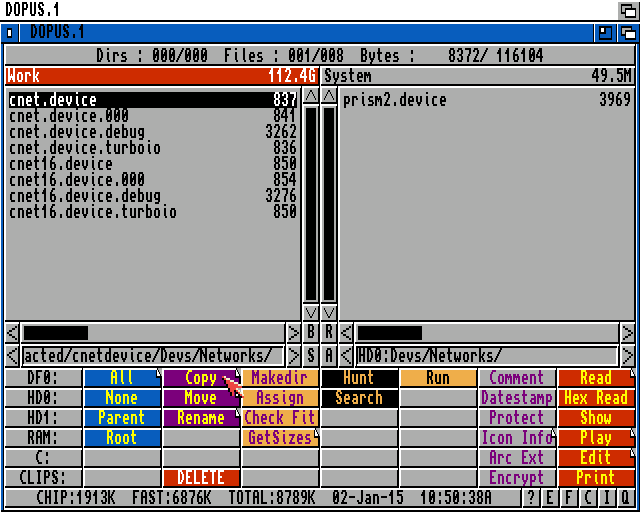
Task: Click right arrow beside acted/cnetdevice path field
Action: (293, 356)
